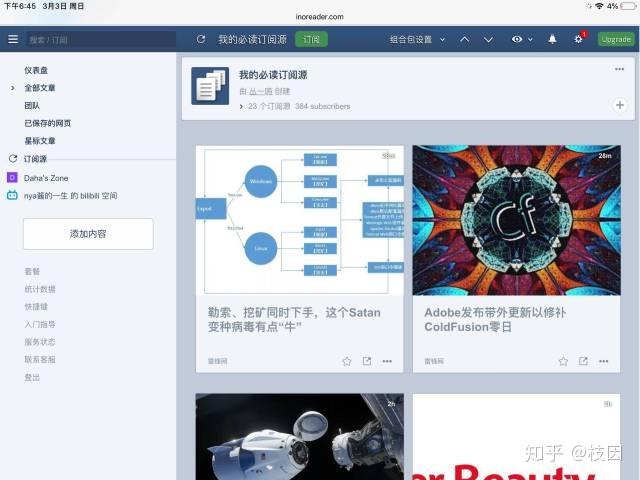Open the three-dot menu on the bundle card
Screen dimensions: 640x480
619,69
